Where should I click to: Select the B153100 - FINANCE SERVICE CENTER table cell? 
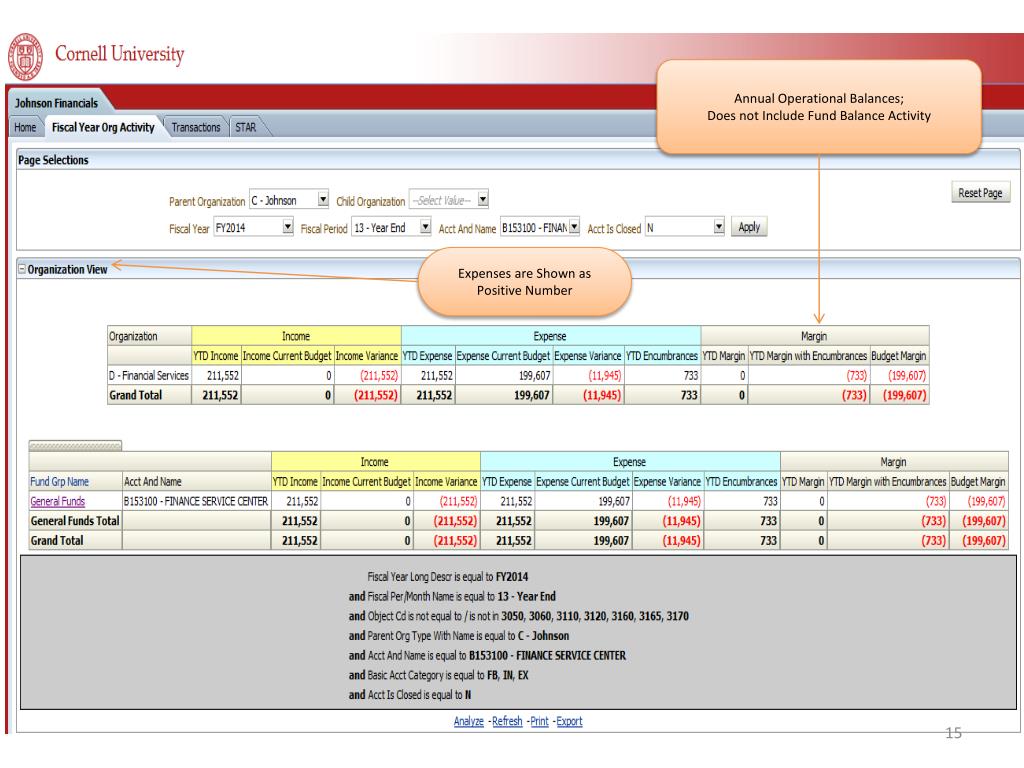point(196,501)
